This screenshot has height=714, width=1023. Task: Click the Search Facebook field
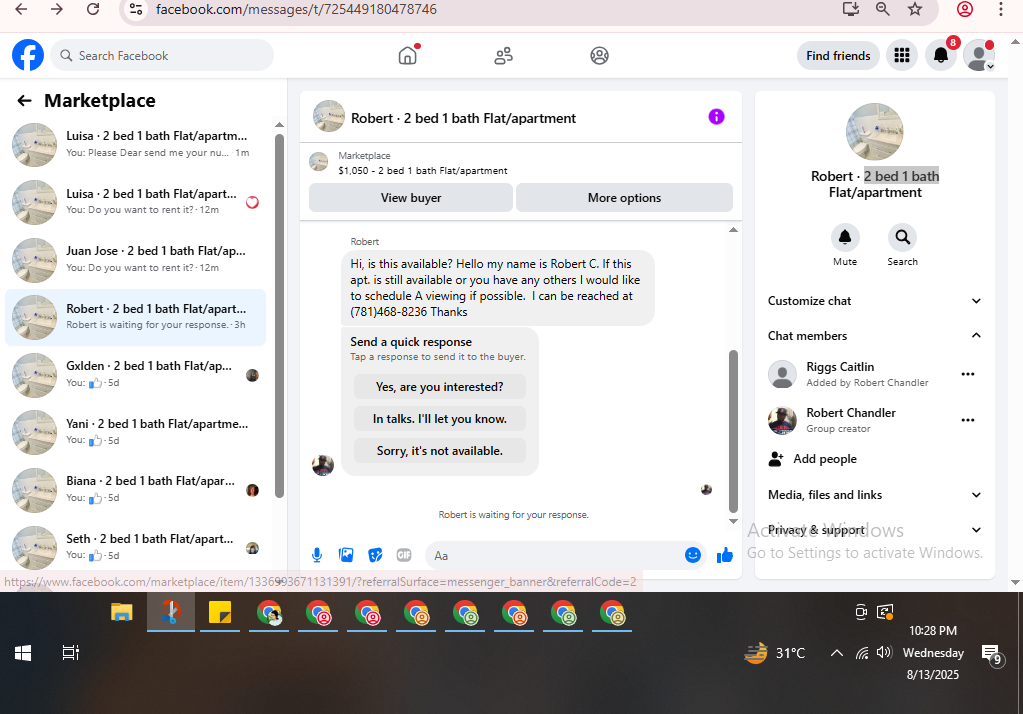pyautogui.click(x=162, y=55)
